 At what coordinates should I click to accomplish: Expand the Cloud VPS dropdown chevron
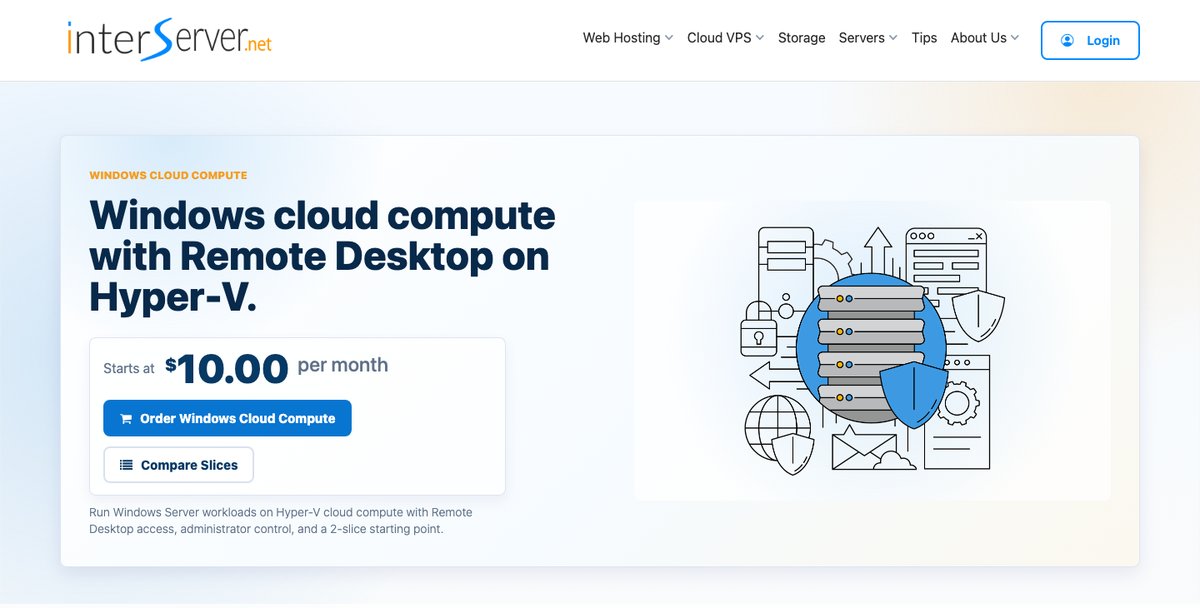pos(760,38)
